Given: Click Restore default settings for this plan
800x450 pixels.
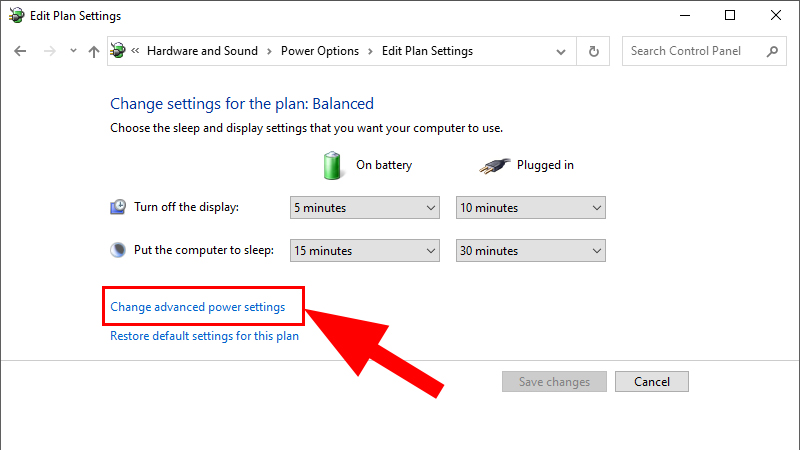Looking at the screenshot, I should pyautogui.click(x=204, y=336).
